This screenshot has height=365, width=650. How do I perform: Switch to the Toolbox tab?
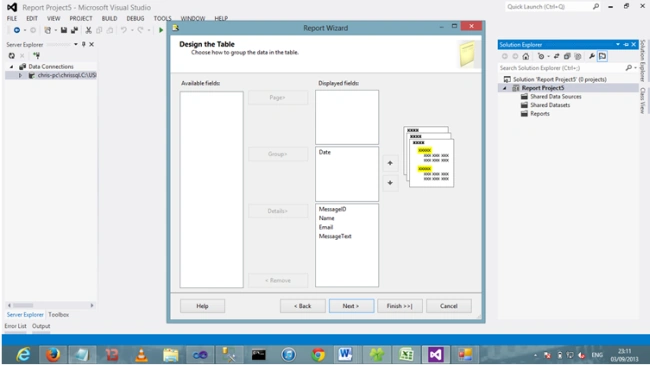[x=58, y=315]
